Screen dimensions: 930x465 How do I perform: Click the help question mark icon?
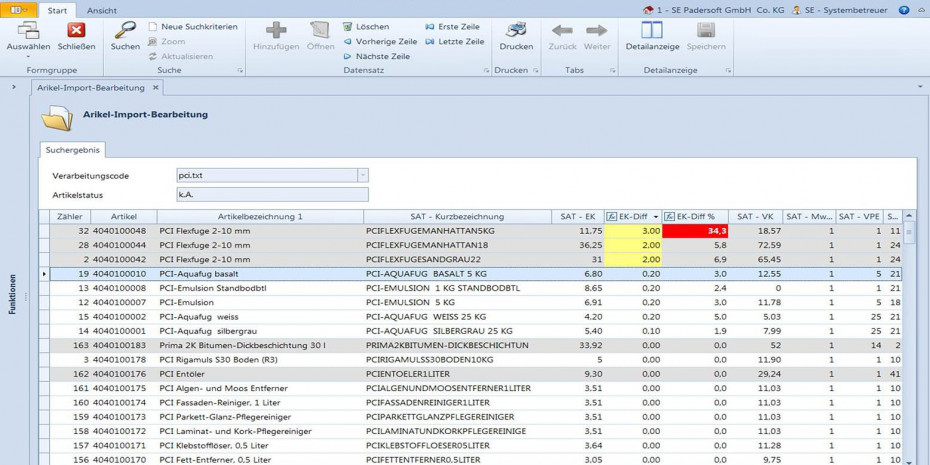tap(904, 9)
